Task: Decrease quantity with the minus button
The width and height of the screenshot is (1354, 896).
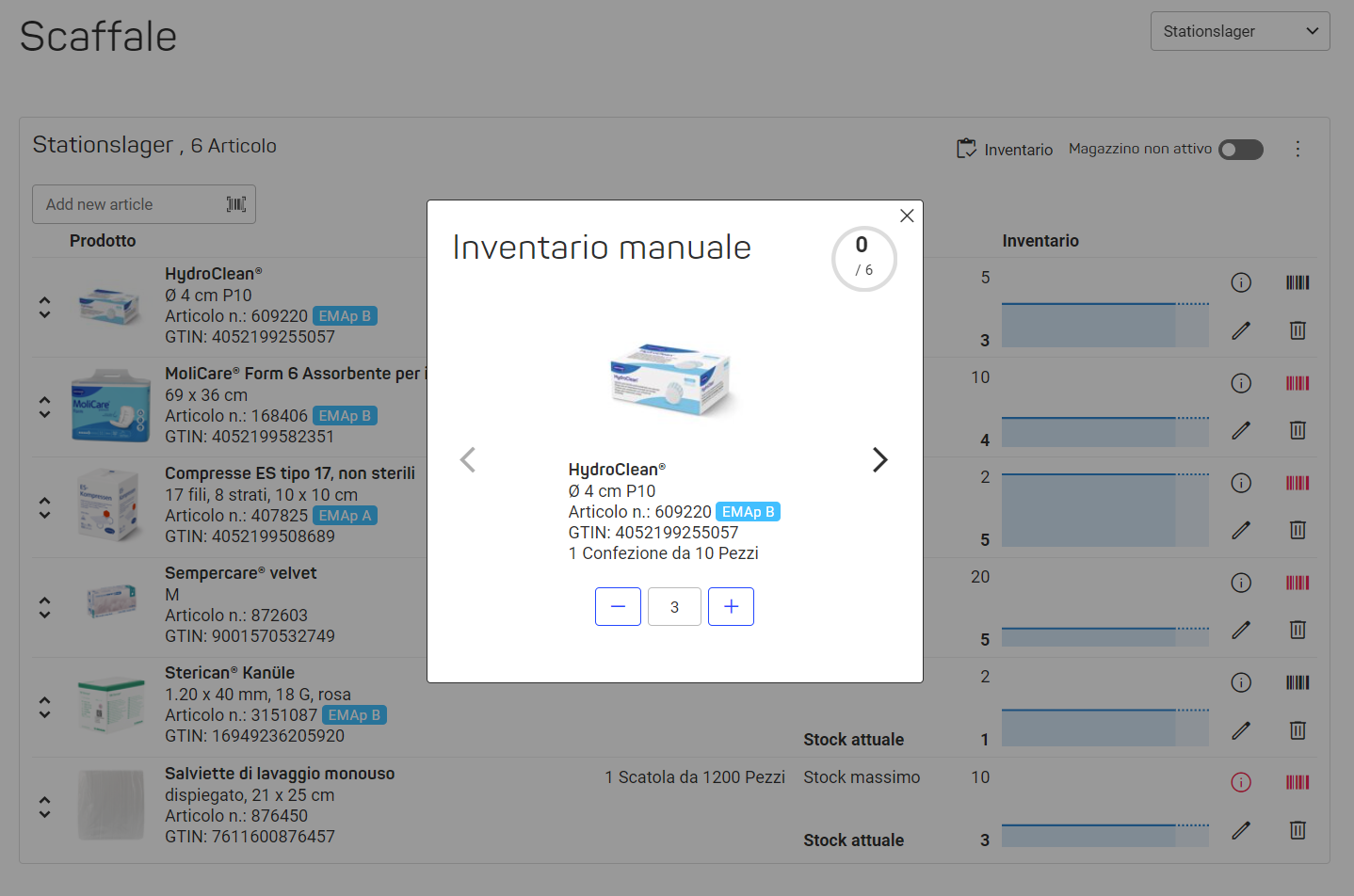Action: (618, 607)
